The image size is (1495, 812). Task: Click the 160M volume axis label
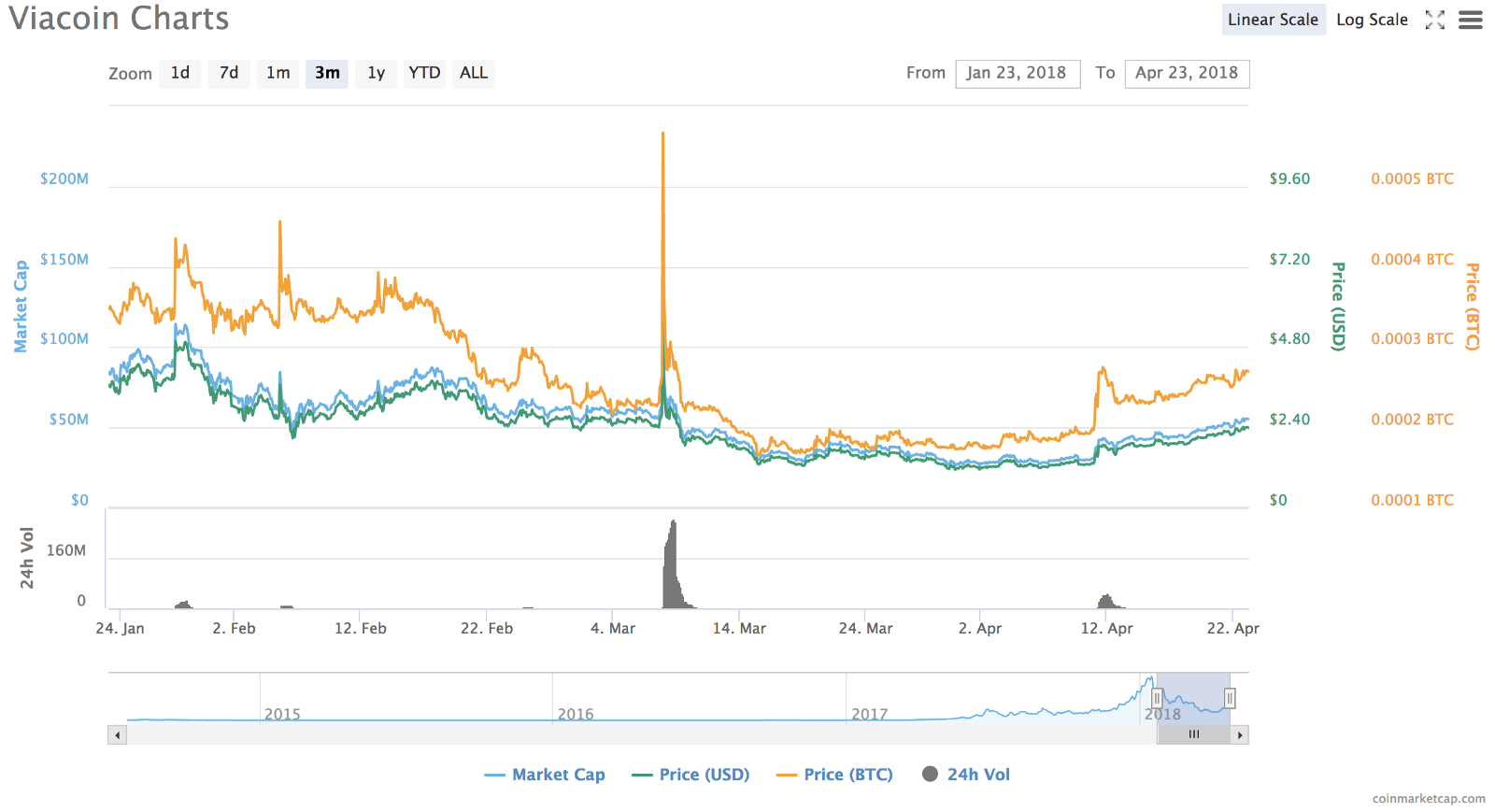tap(66, 550)
